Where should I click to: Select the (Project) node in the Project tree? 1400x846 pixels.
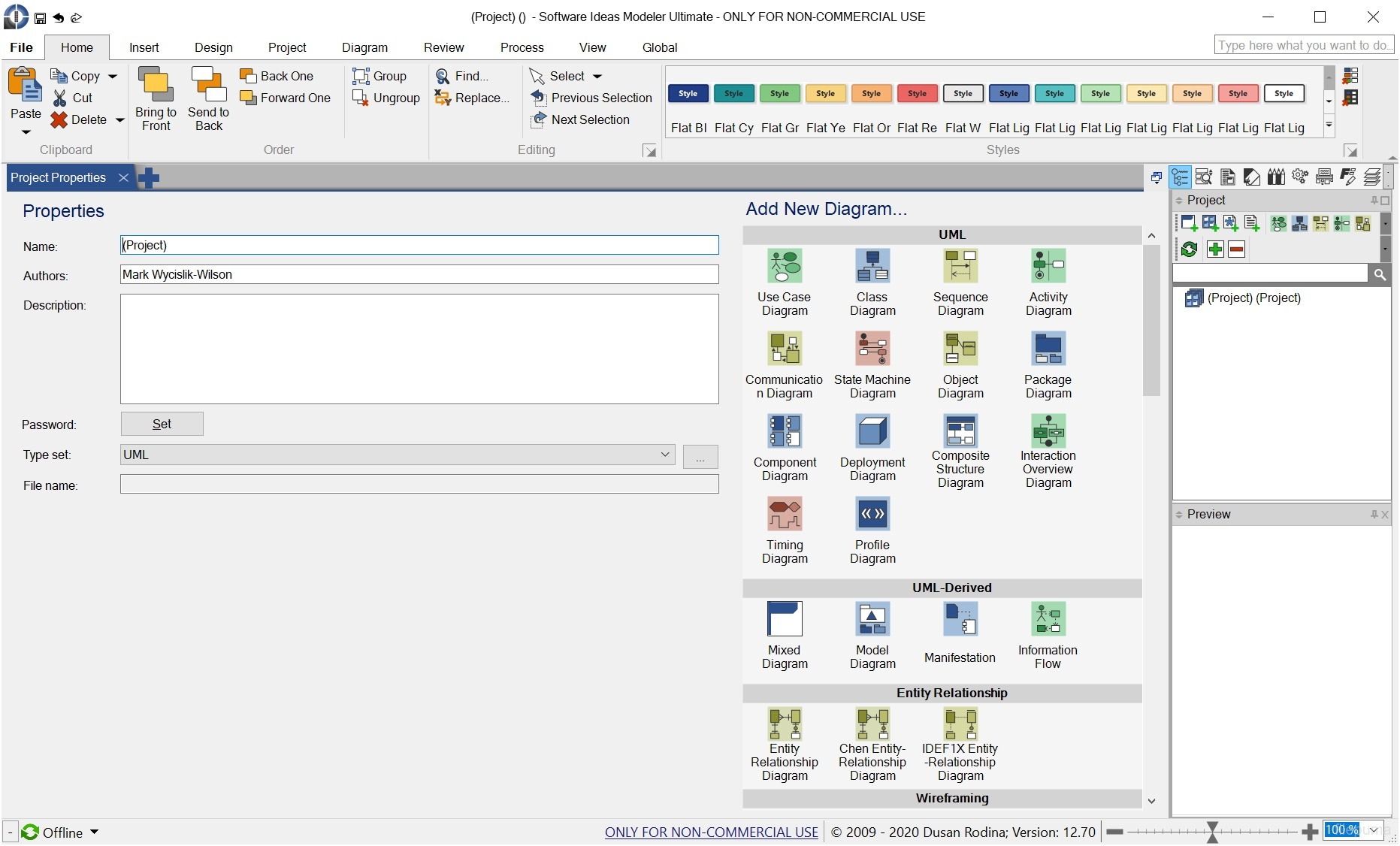[x=1253, y=298]
